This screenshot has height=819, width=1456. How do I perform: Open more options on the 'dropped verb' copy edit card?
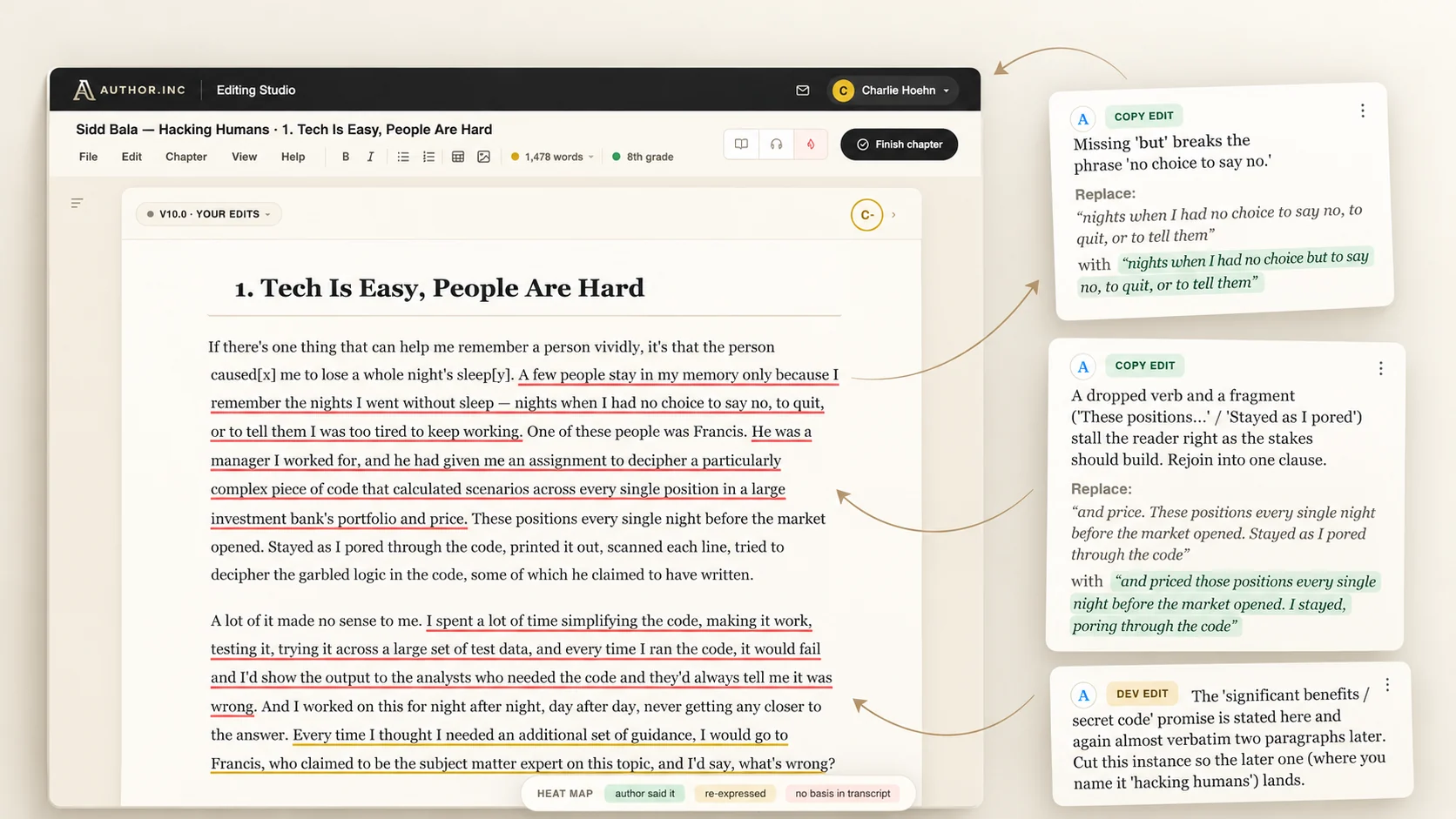tap(1380, 368)
